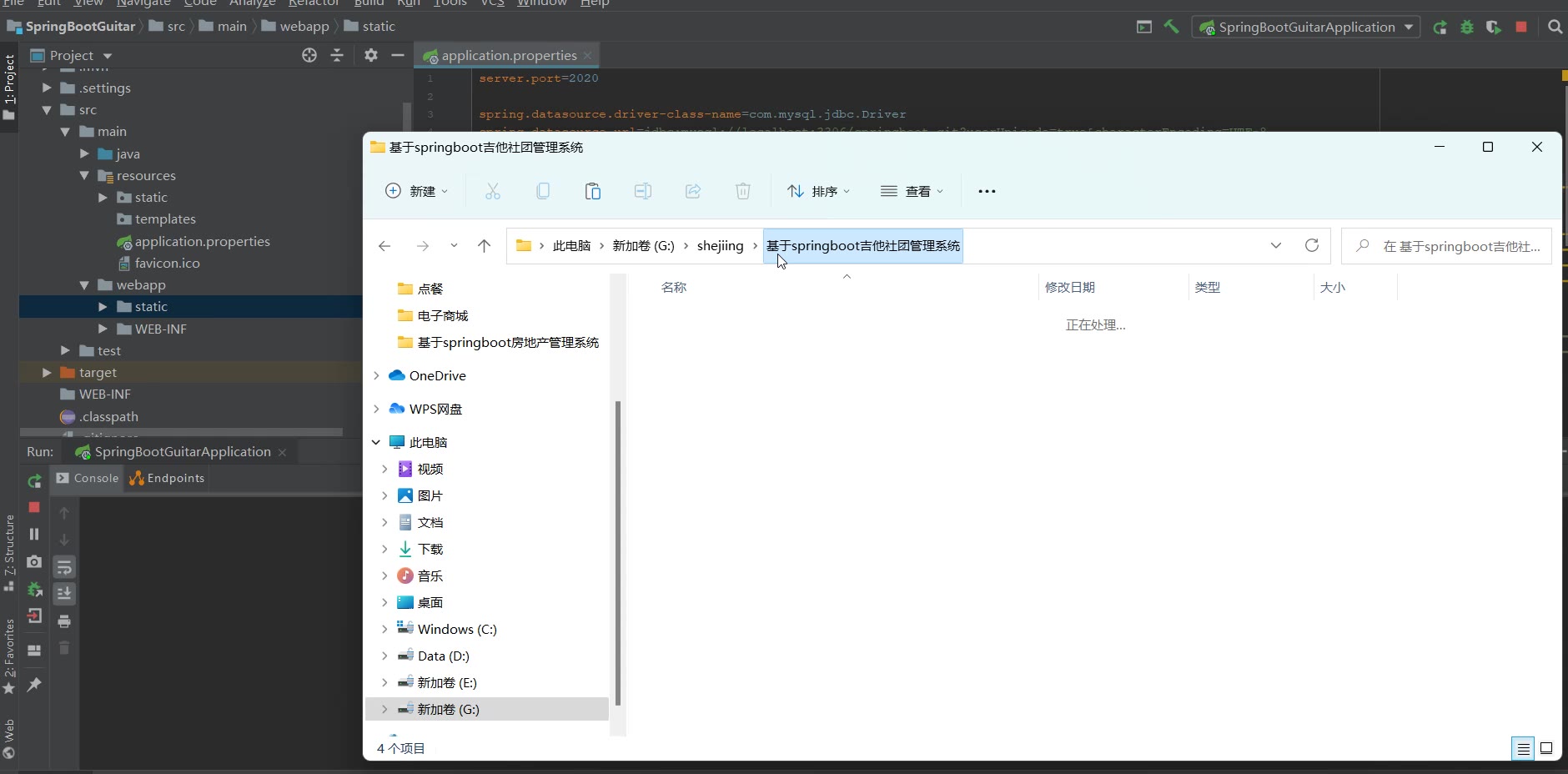Stop the running application in top toolbar

[1521, 27]
